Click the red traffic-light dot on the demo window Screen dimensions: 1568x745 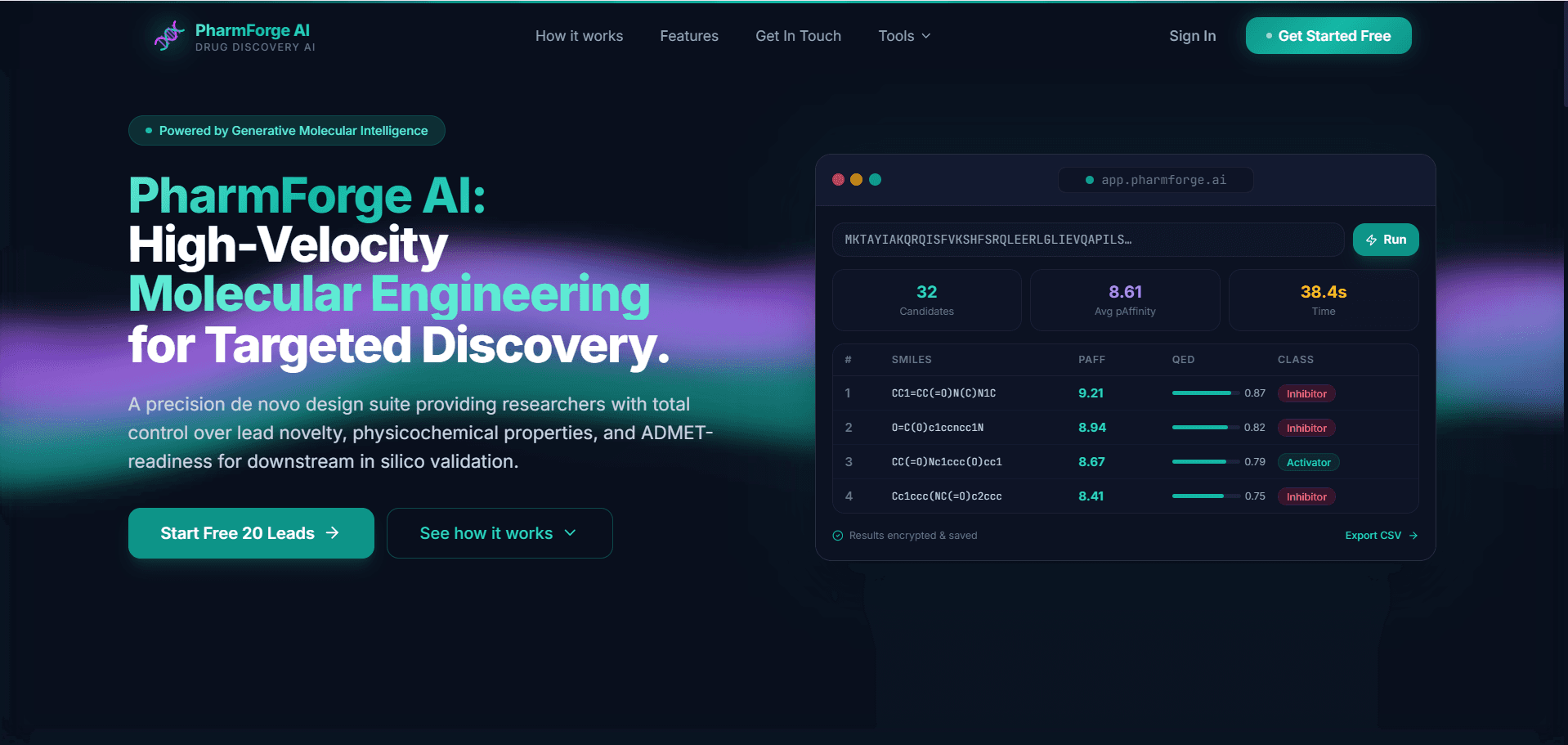tap(838, 179)
